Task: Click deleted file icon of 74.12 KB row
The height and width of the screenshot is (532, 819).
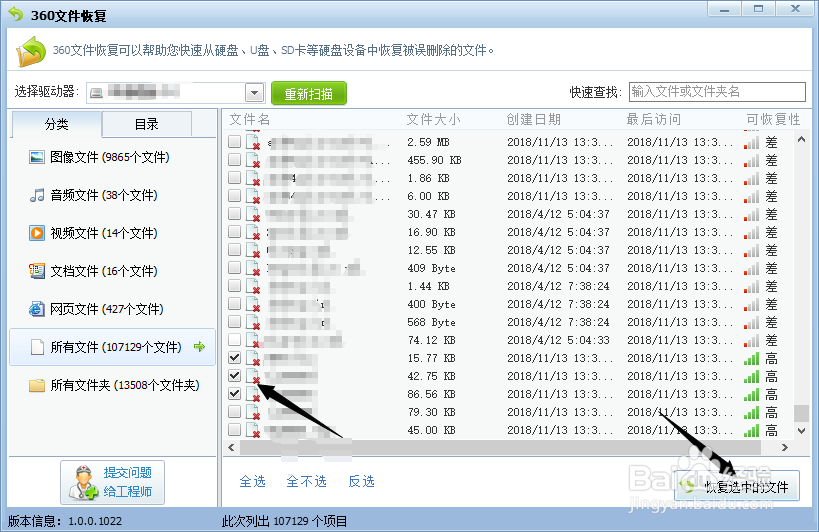Action: [x=253, y=340]
